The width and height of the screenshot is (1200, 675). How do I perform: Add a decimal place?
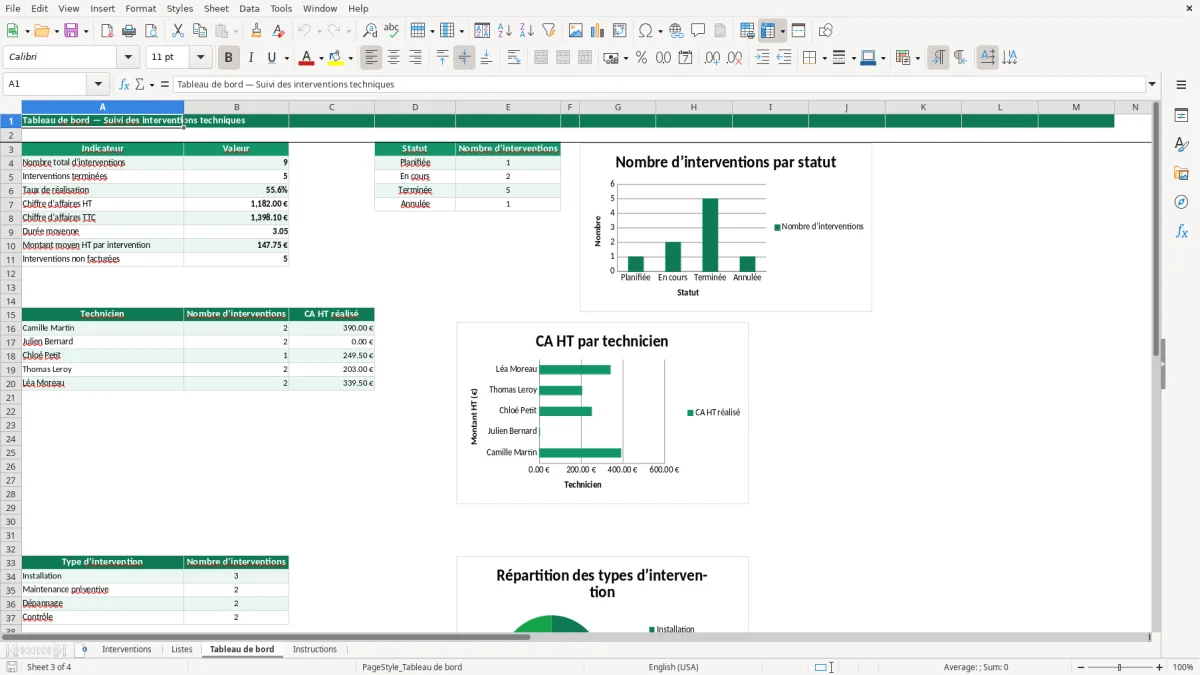coord(713,58)
